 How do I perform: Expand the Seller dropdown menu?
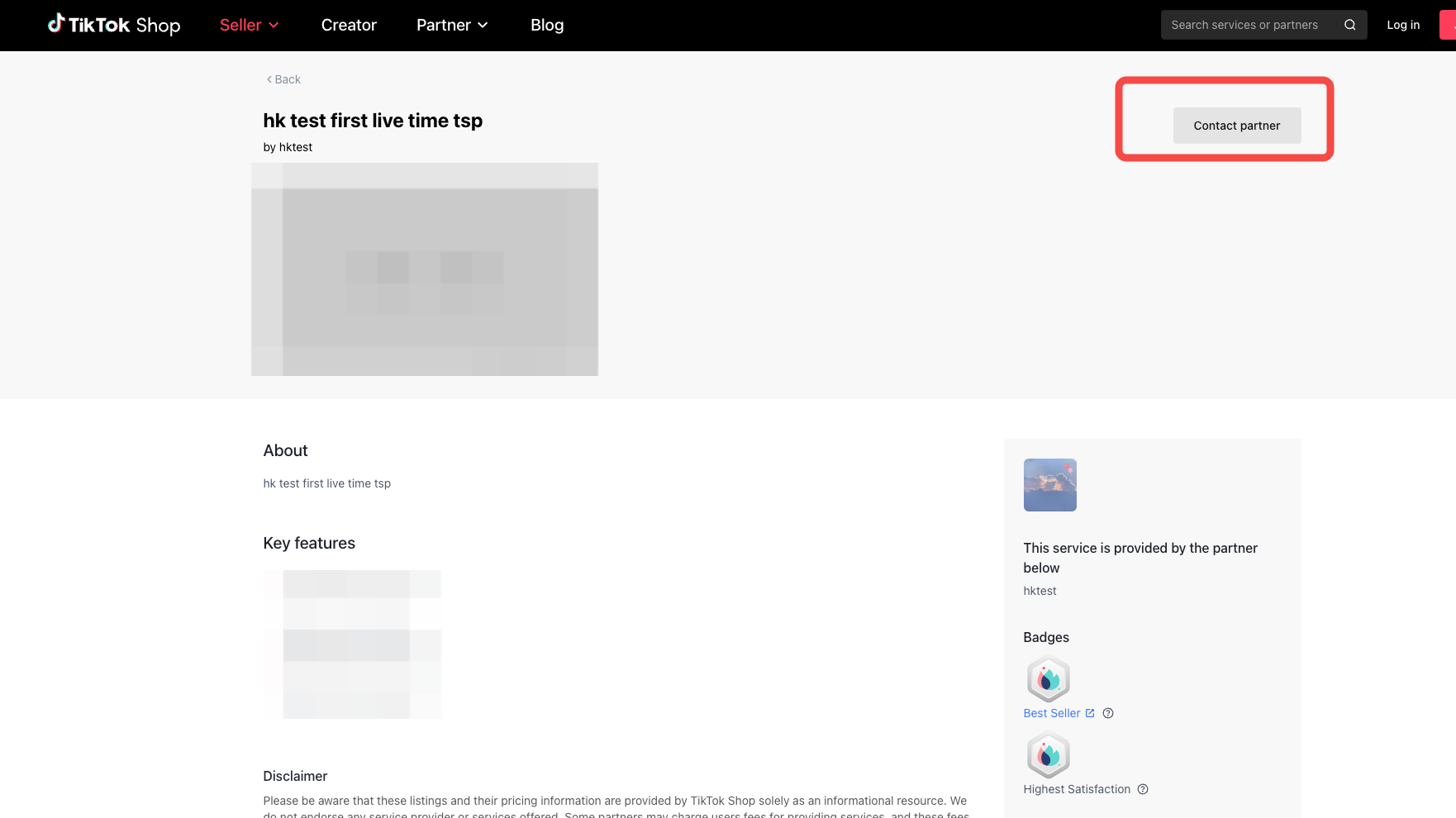[x=249, y=25]
